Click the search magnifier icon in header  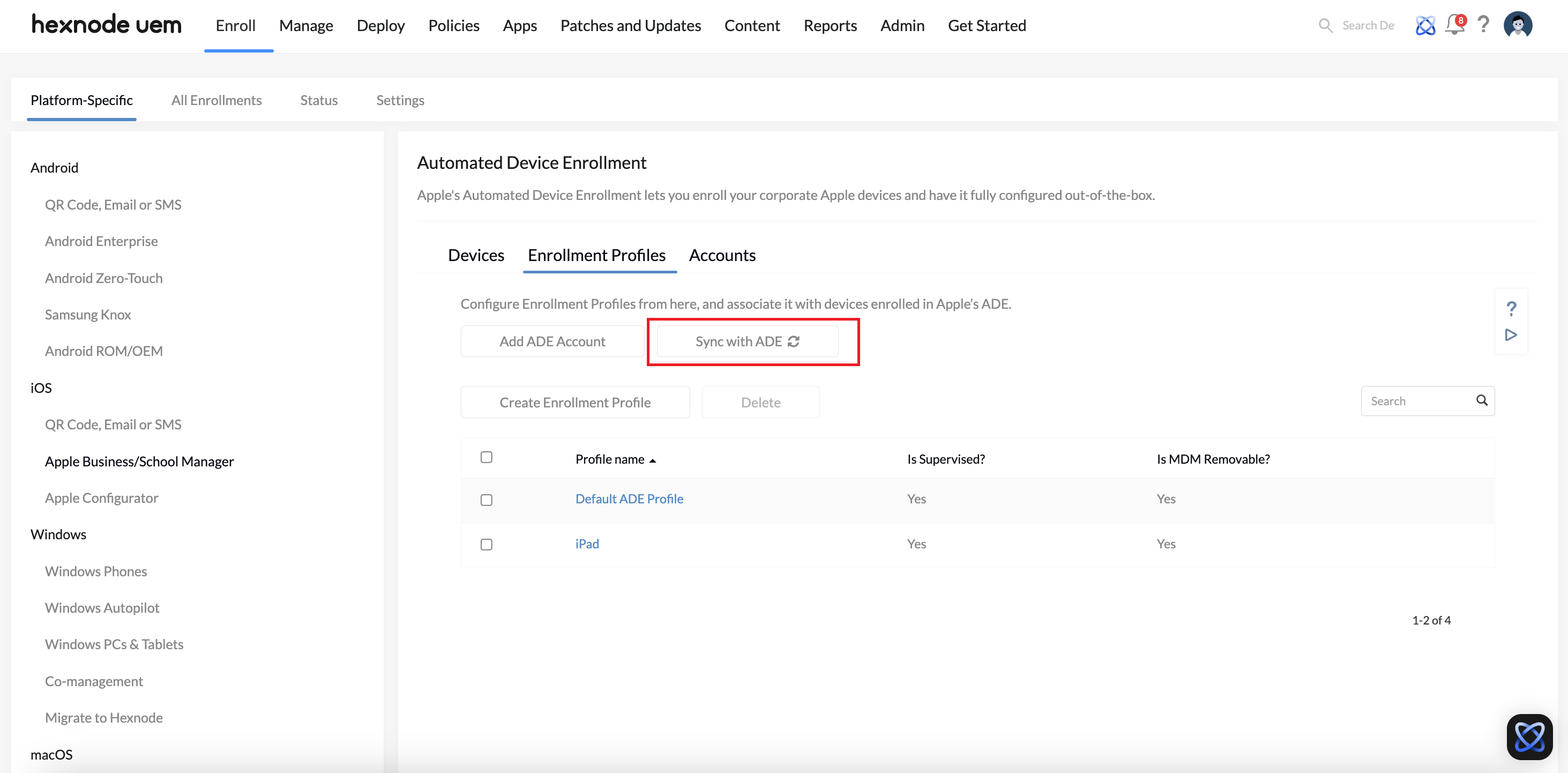[x=1325, y=26]
